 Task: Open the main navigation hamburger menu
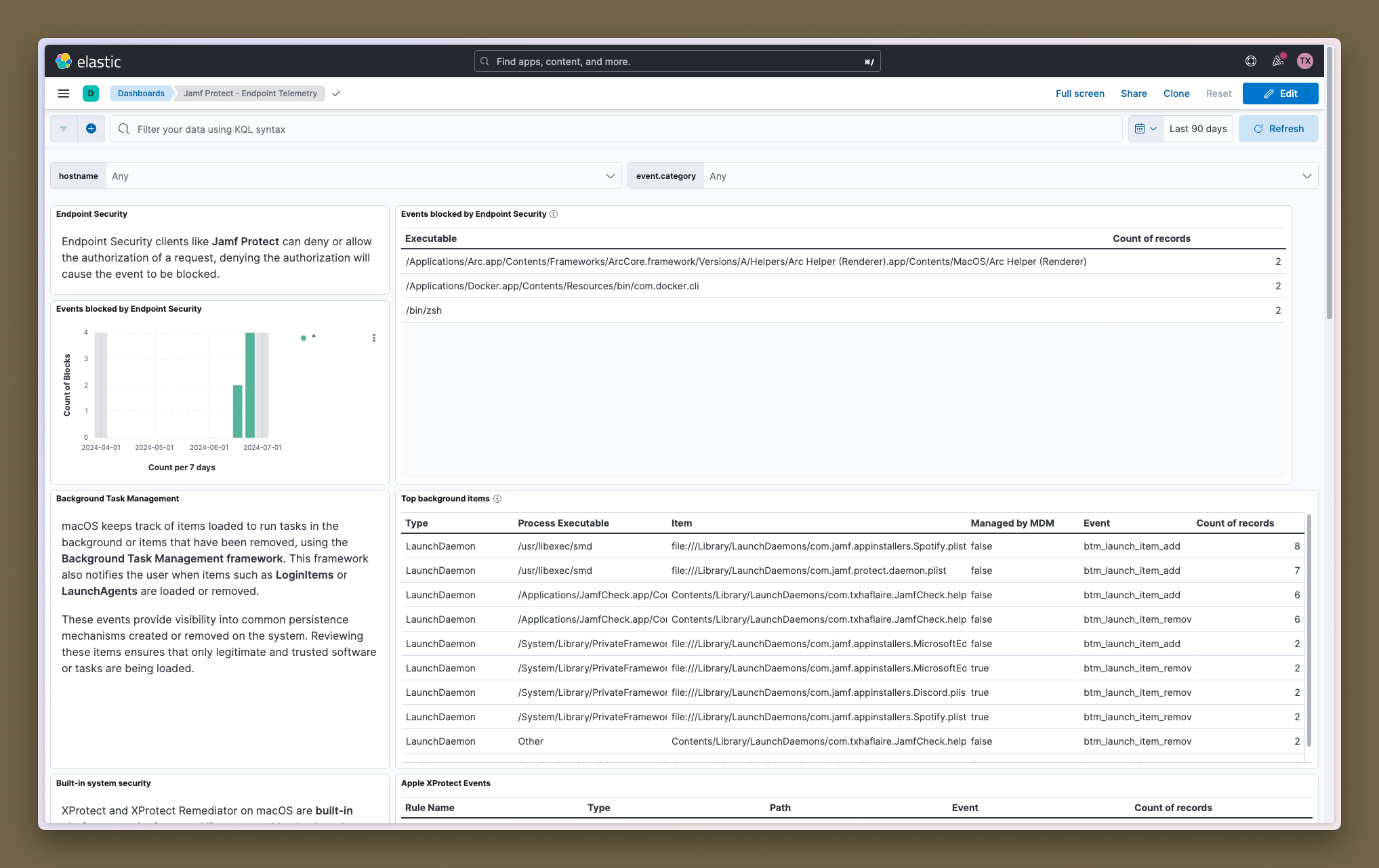(63, 94)
